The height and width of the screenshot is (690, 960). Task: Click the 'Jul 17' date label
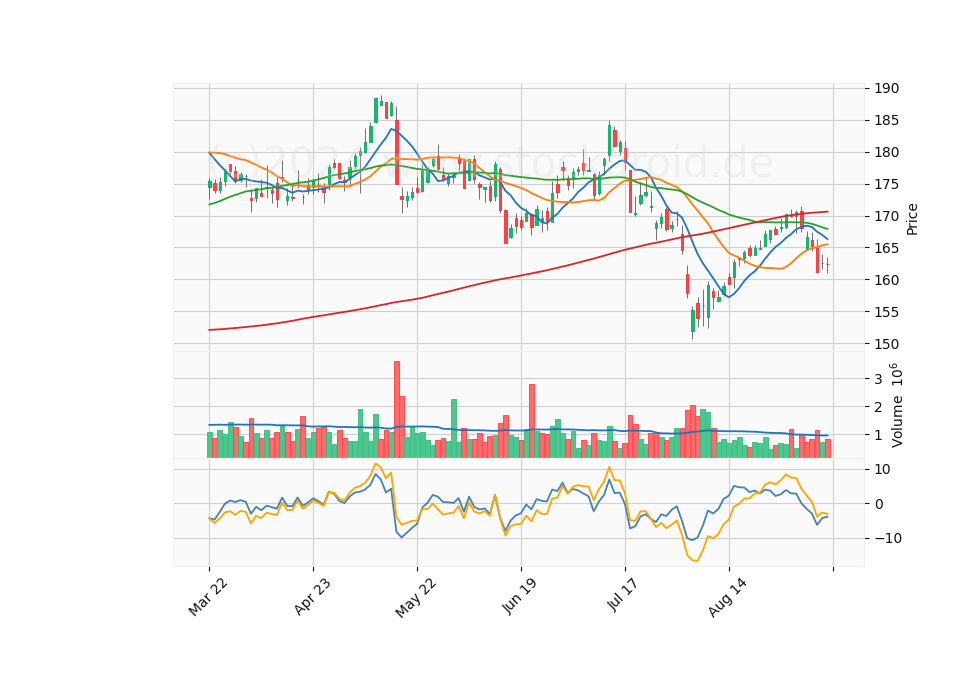click(x=623, y=595)
